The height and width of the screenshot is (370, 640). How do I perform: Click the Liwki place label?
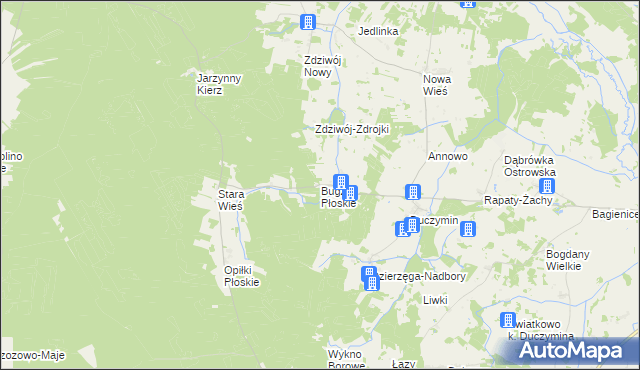435,300
